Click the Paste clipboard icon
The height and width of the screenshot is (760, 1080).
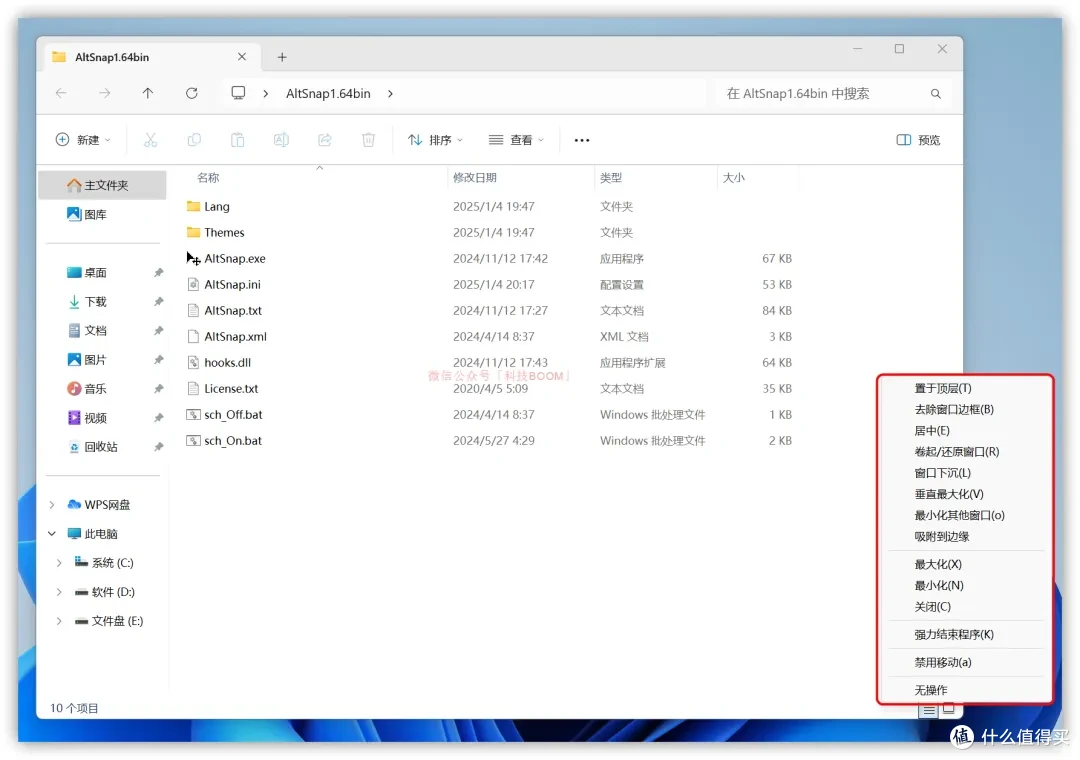pyautogui.click(x=238, y=140)
